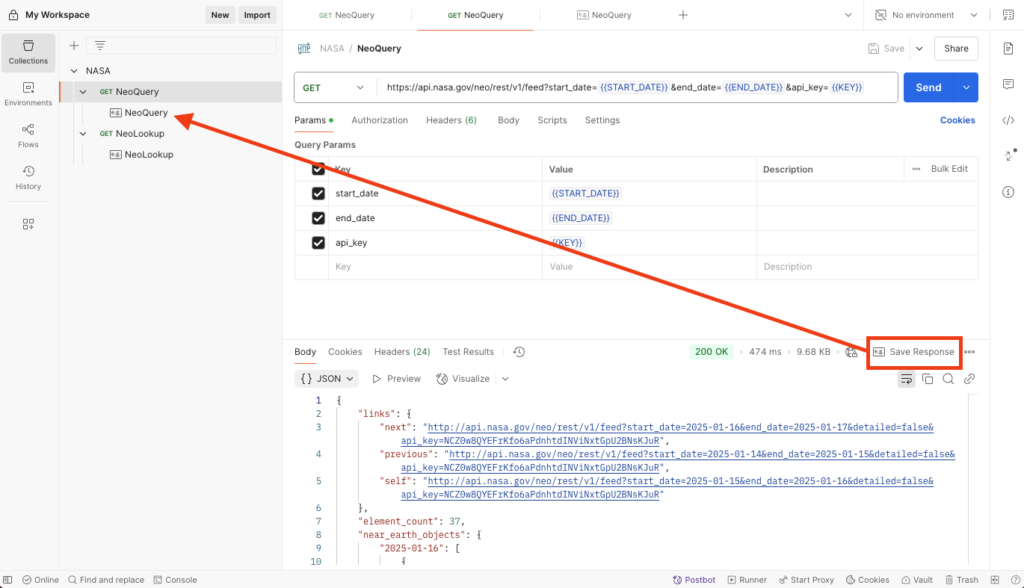Uncheck the end_date parameter checkbox
Screen dimensions: 1024x588
pos(318,218)
